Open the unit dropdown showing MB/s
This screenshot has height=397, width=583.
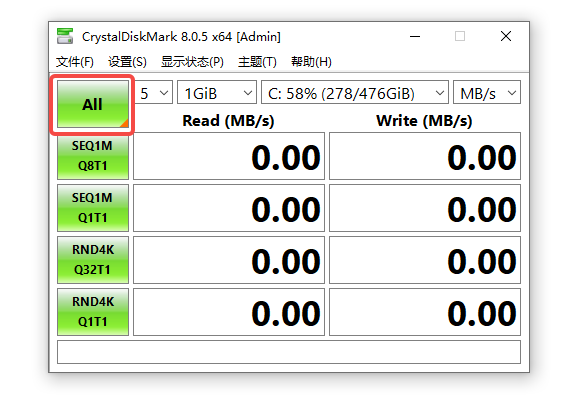(487, 92)
